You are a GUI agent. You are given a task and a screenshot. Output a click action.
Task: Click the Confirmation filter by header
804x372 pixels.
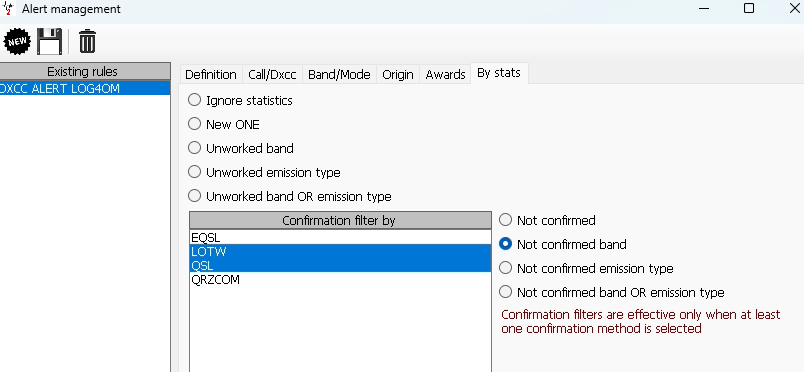click(340, 221)
